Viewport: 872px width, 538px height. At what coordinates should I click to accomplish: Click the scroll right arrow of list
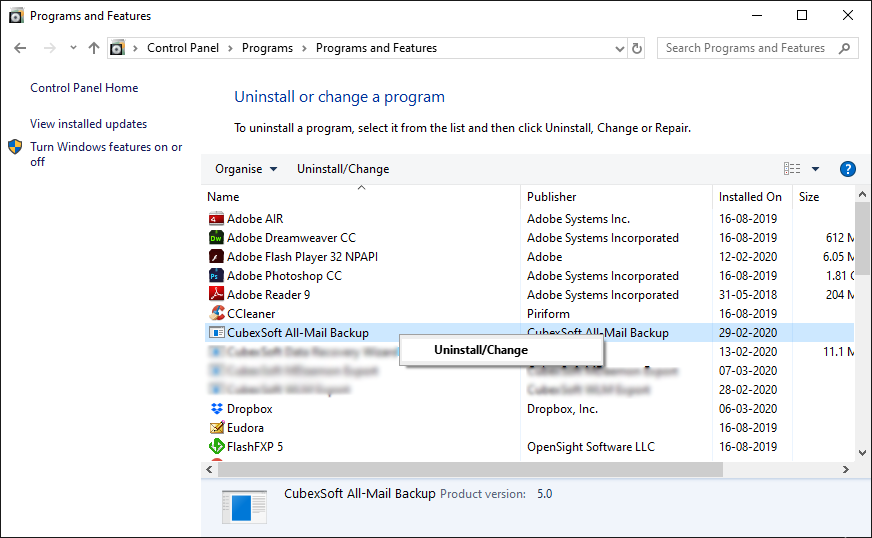(845, 470)
